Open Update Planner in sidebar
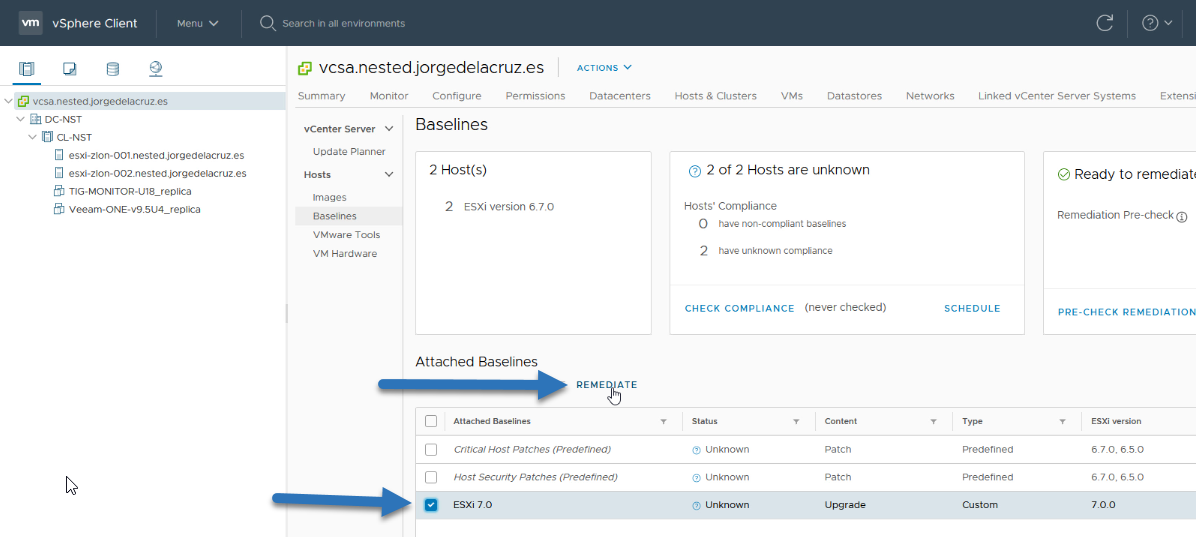The image size is (1196, 537). pos(349,152)
